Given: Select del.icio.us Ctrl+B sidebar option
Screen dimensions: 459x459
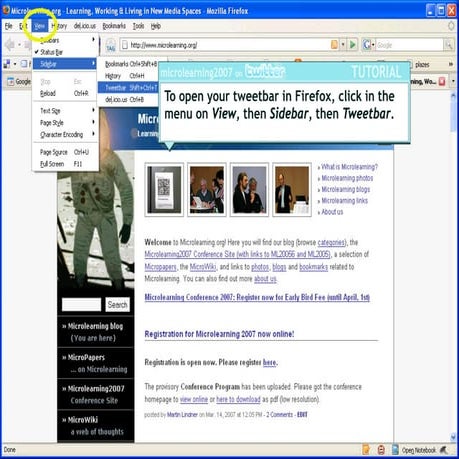Looking at the screenshot, I should pyautogui.click(x=129, y=99).
